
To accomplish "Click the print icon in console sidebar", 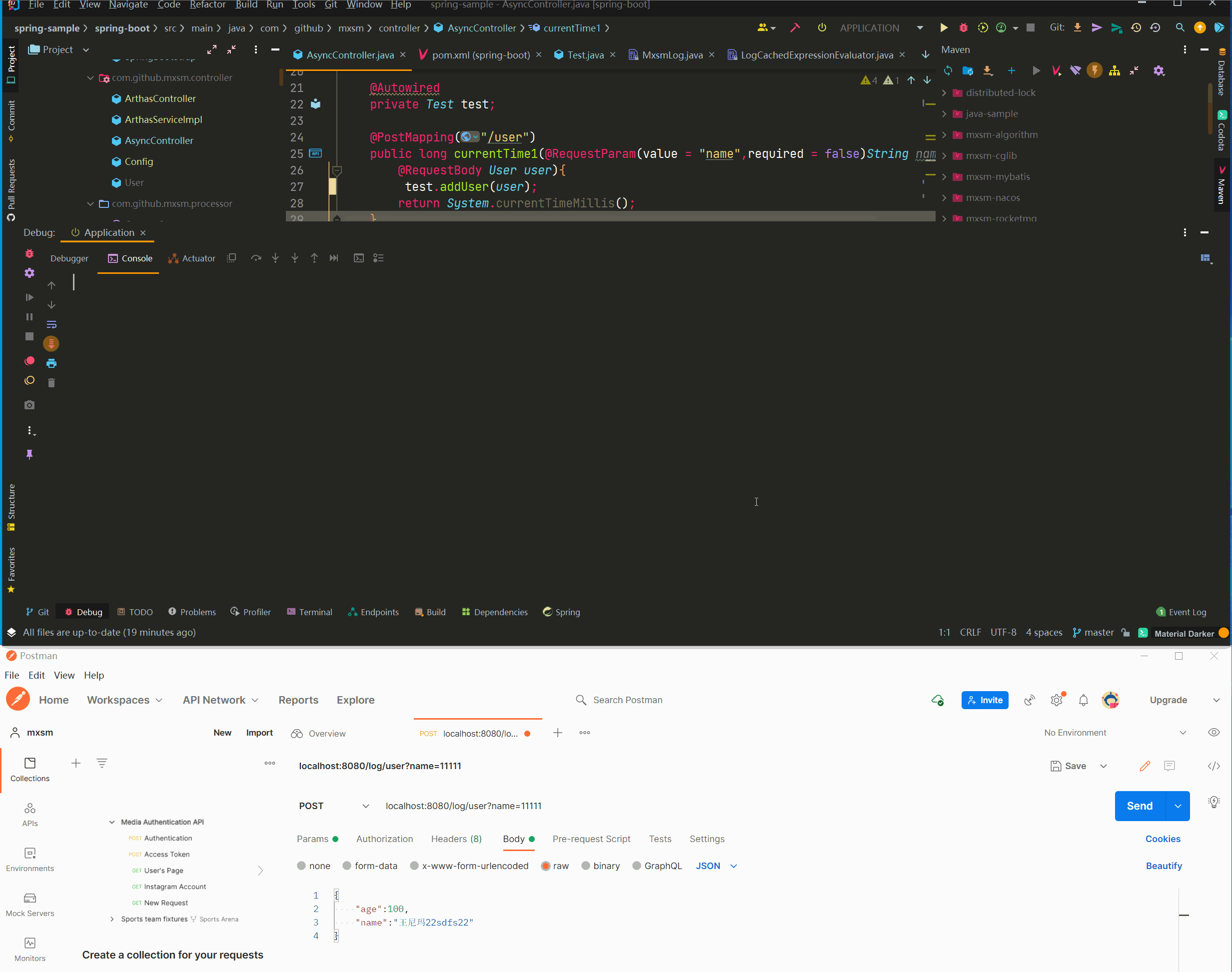I will 51,363.
